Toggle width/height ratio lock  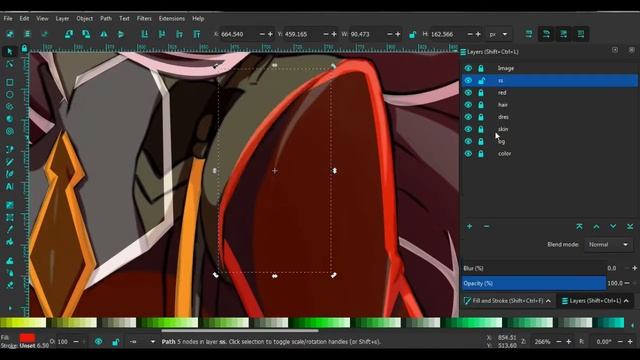[412, 34]
